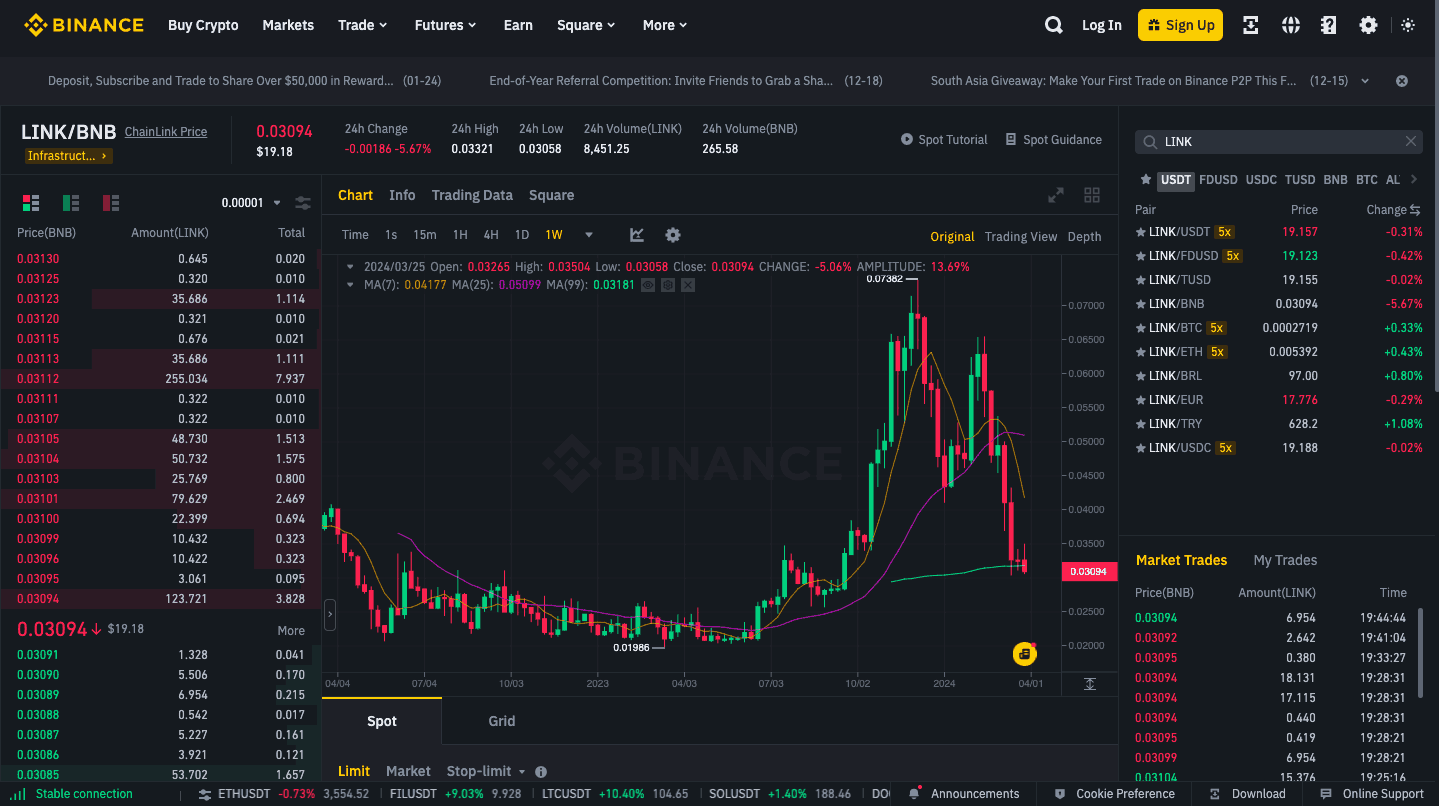Open price precision 0.00001 dropdown
The height and width of the screenshot is (806, 1439).
click(251, 203)
